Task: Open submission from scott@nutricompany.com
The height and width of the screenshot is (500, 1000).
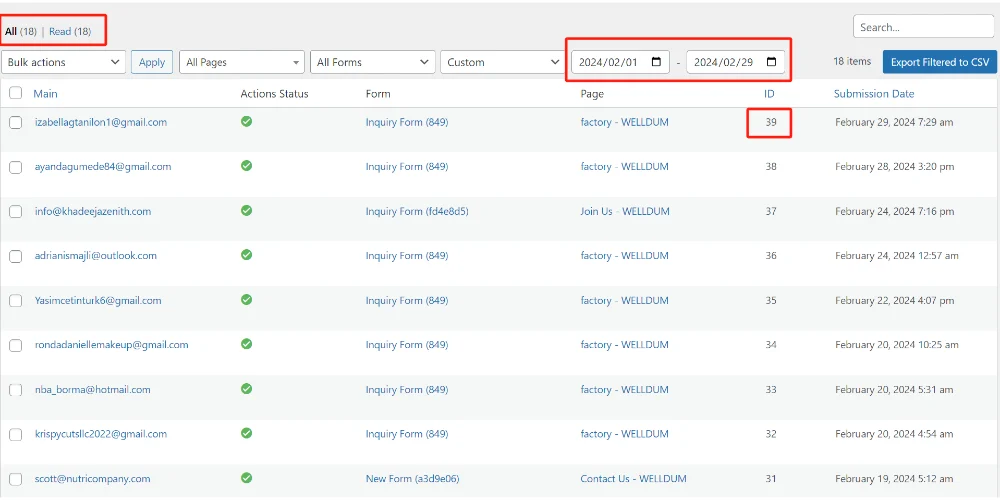Action: tap(92, 478)
